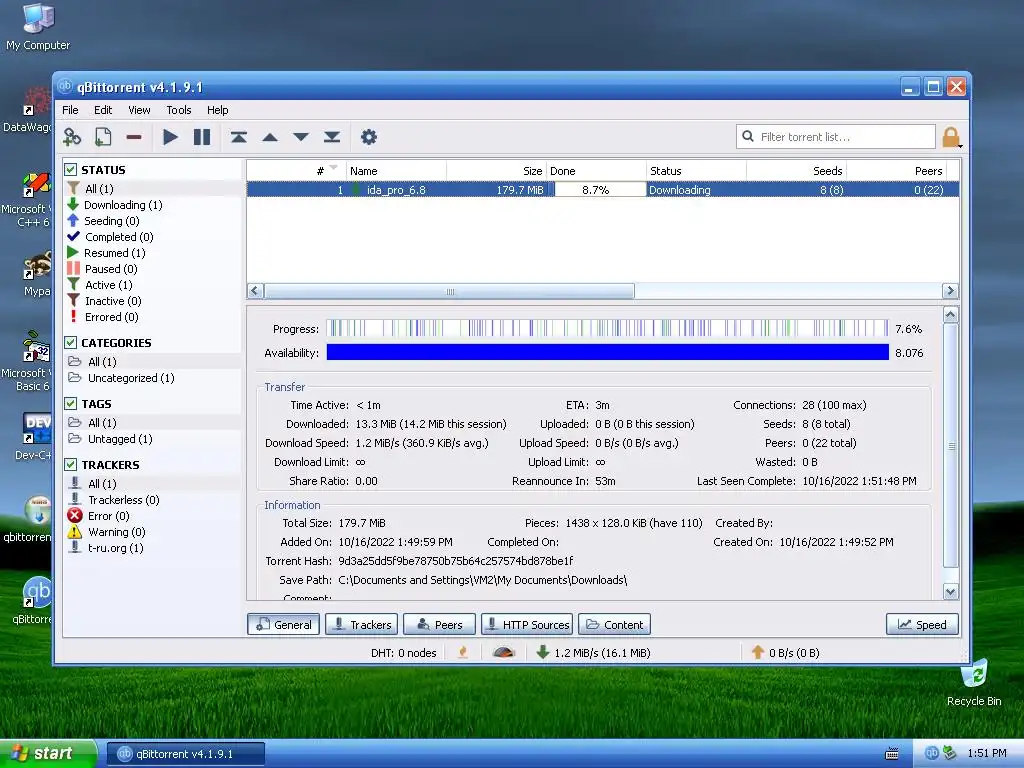Toggle the TAGS section checkbox

71,404
